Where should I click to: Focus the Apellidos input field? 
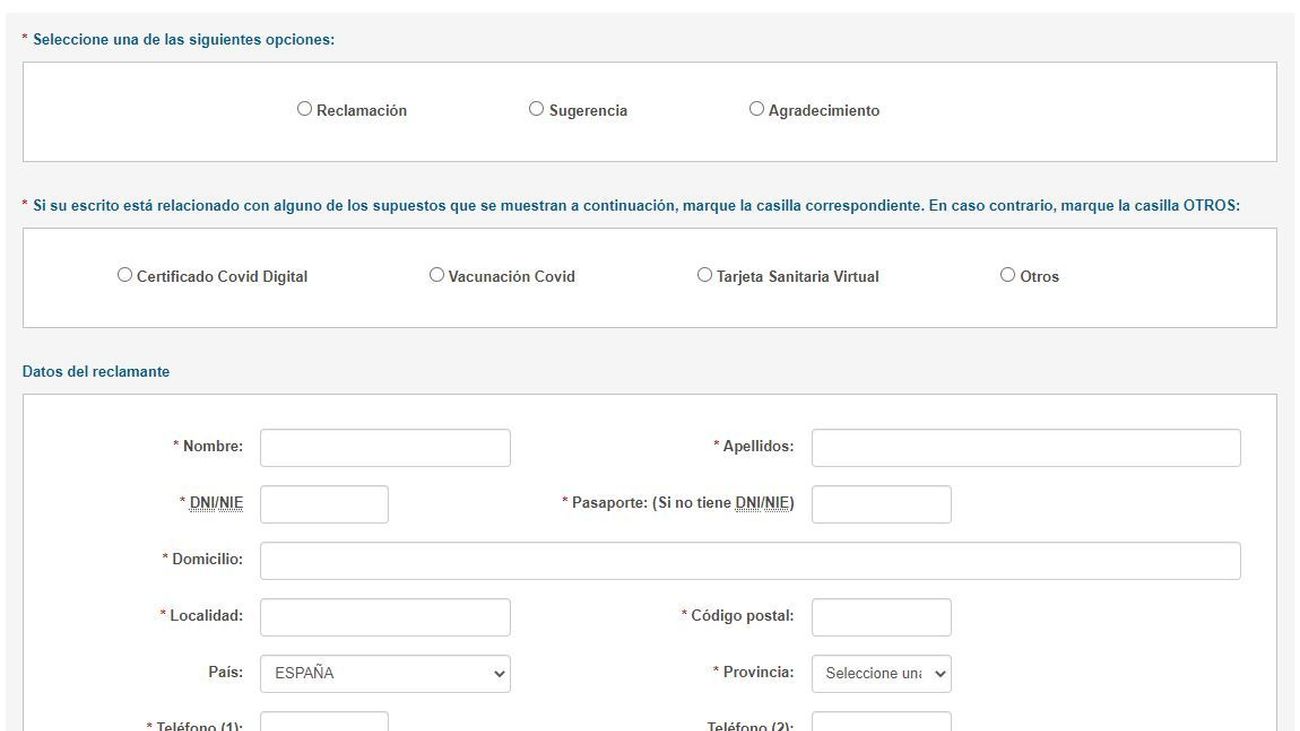pyautogui.click(x=1025, y=448)
